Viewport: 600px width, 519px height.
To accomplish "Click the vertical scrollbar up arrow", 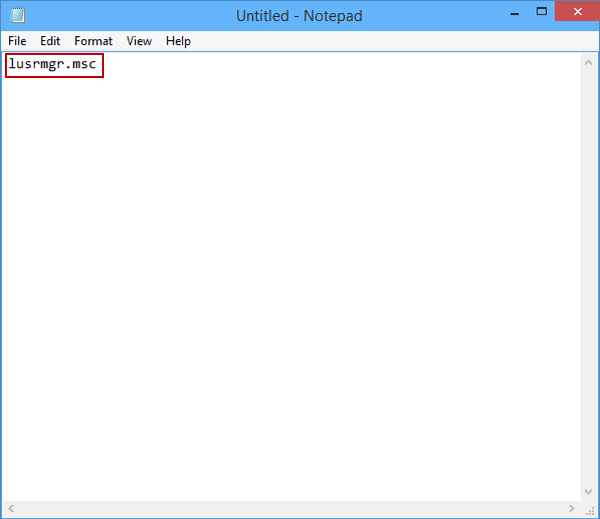I will click(589, 63).
